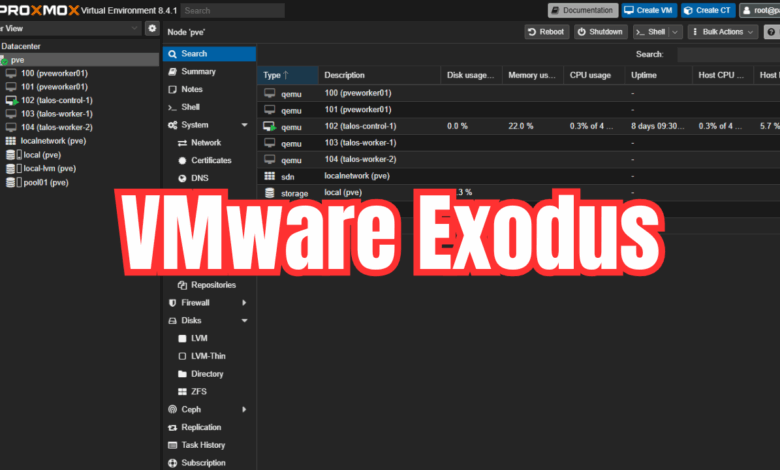Click the Create VM button
This screenshot has width=780, height=470.
point(649,10)
